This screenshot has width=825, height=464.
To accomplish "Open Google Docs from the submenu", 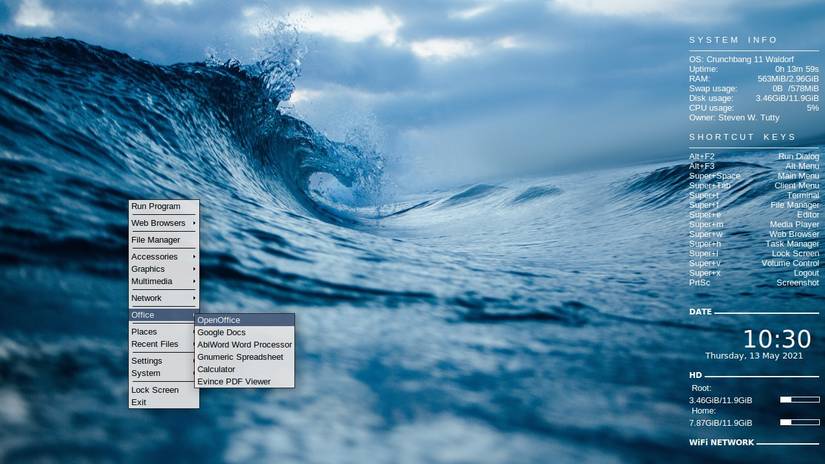I will (x=245, y=332).
